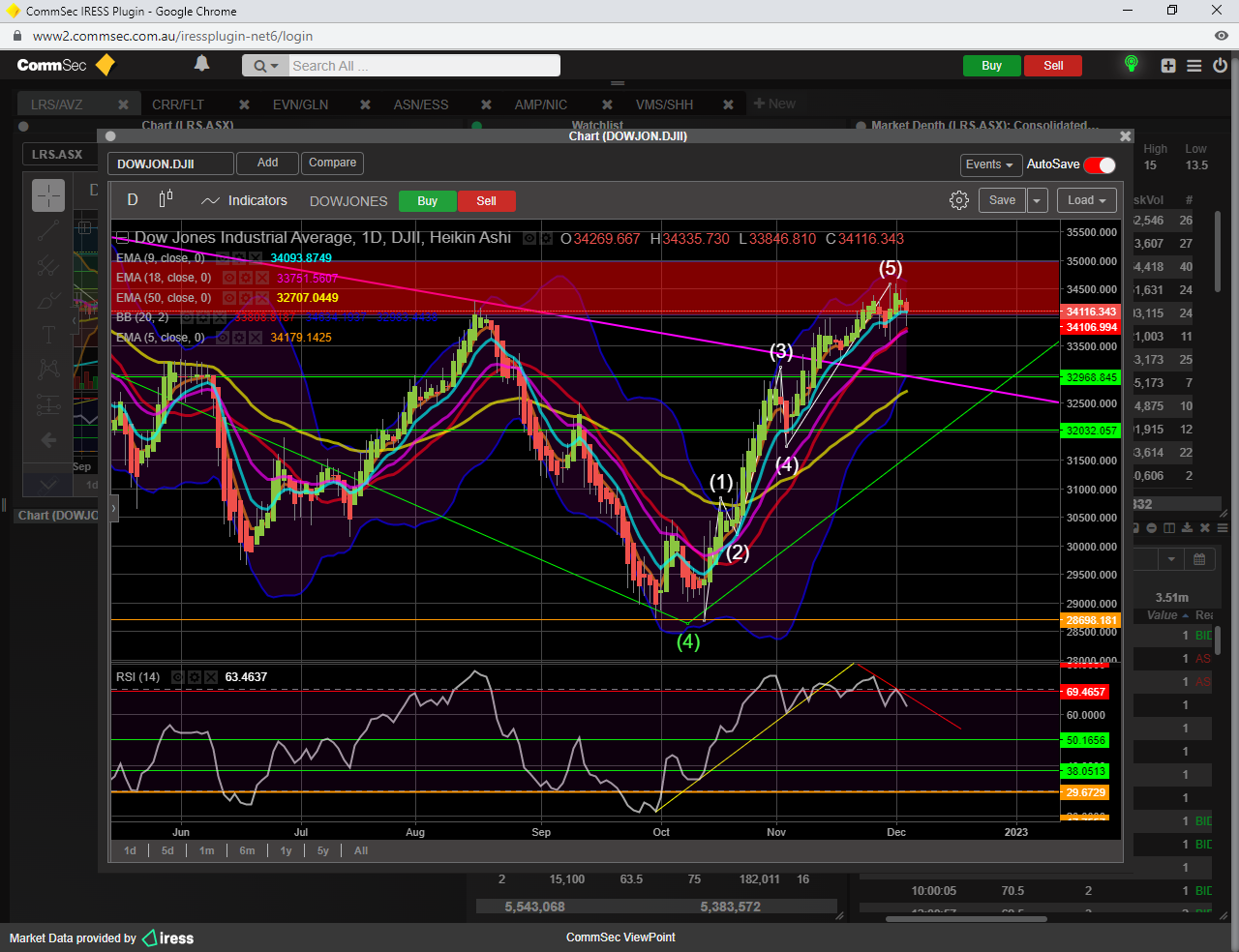Open the hamburger menu in header
Viewport: 1239px width, 952px height.
click(x=1194, y=66)
